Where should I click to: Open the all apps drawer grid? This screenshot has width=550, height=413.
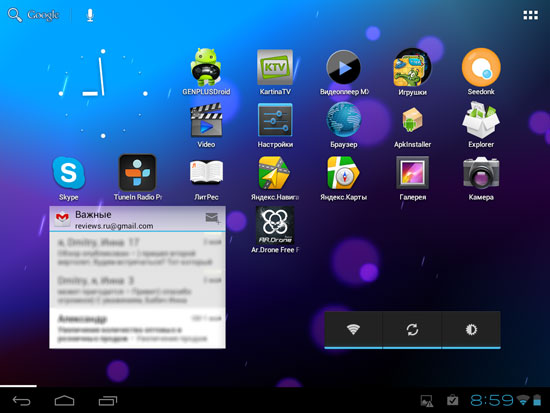coord(530,15)
